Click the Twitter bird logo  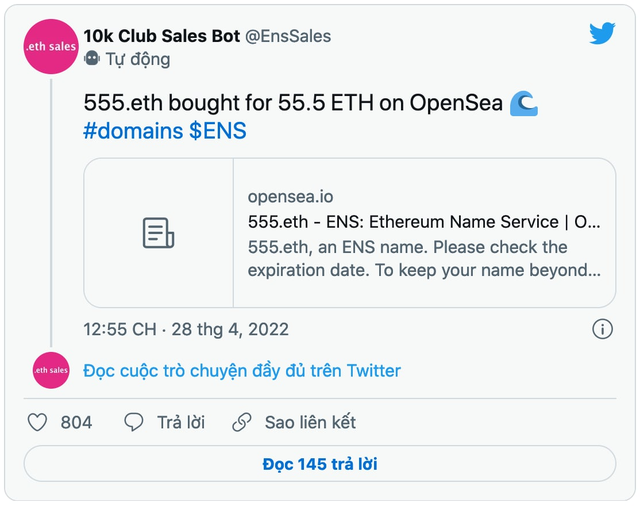pos(602,33)
